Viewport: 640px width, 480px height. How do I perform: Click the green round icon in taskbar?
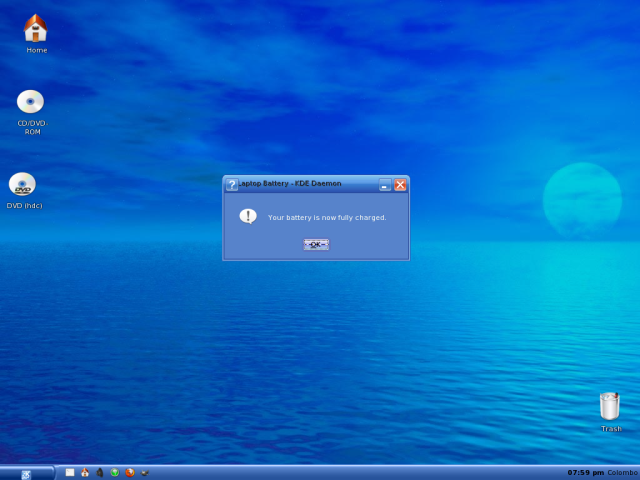tap(115, 472)
